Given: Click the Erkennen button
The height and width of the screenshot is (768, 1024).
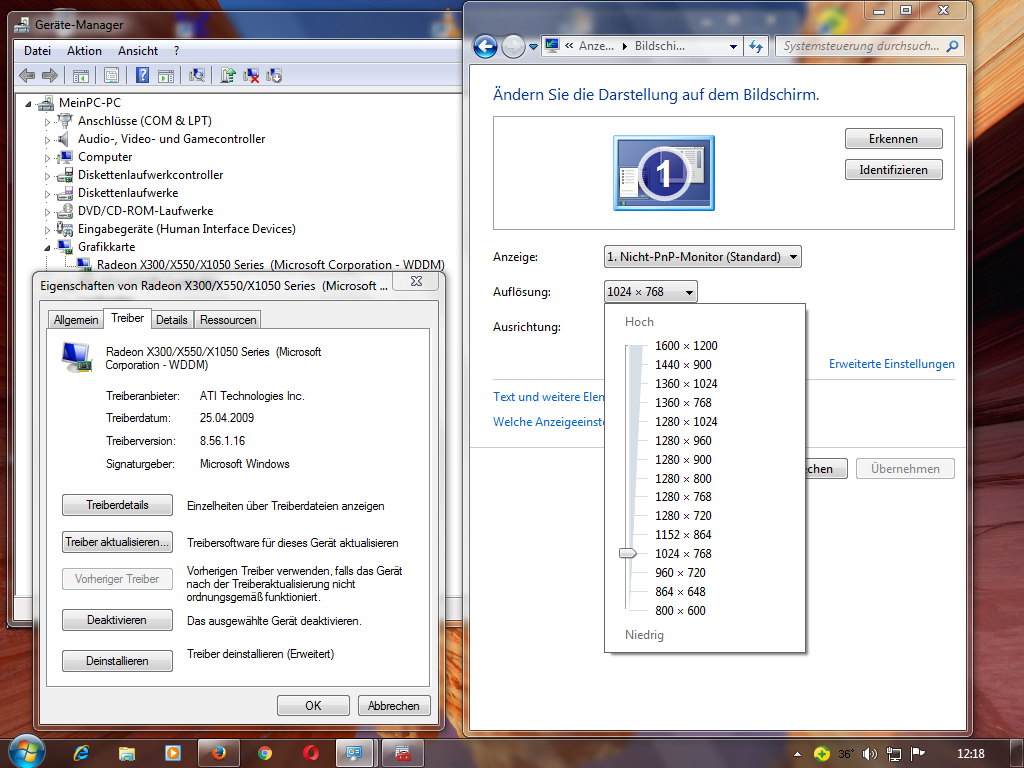Looking at the screenshot, I should (x=893, y=139).
